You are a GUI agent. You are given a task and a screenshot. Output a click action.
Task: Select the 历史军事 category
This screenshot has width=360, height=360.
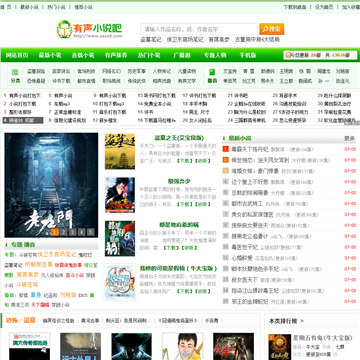(137, 71)
